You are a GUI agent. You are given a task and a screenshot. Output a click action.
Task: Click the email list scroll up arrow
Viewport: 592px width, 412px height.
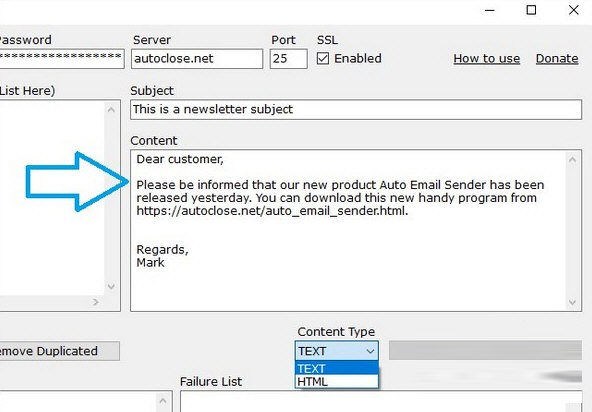pos(111,110)
